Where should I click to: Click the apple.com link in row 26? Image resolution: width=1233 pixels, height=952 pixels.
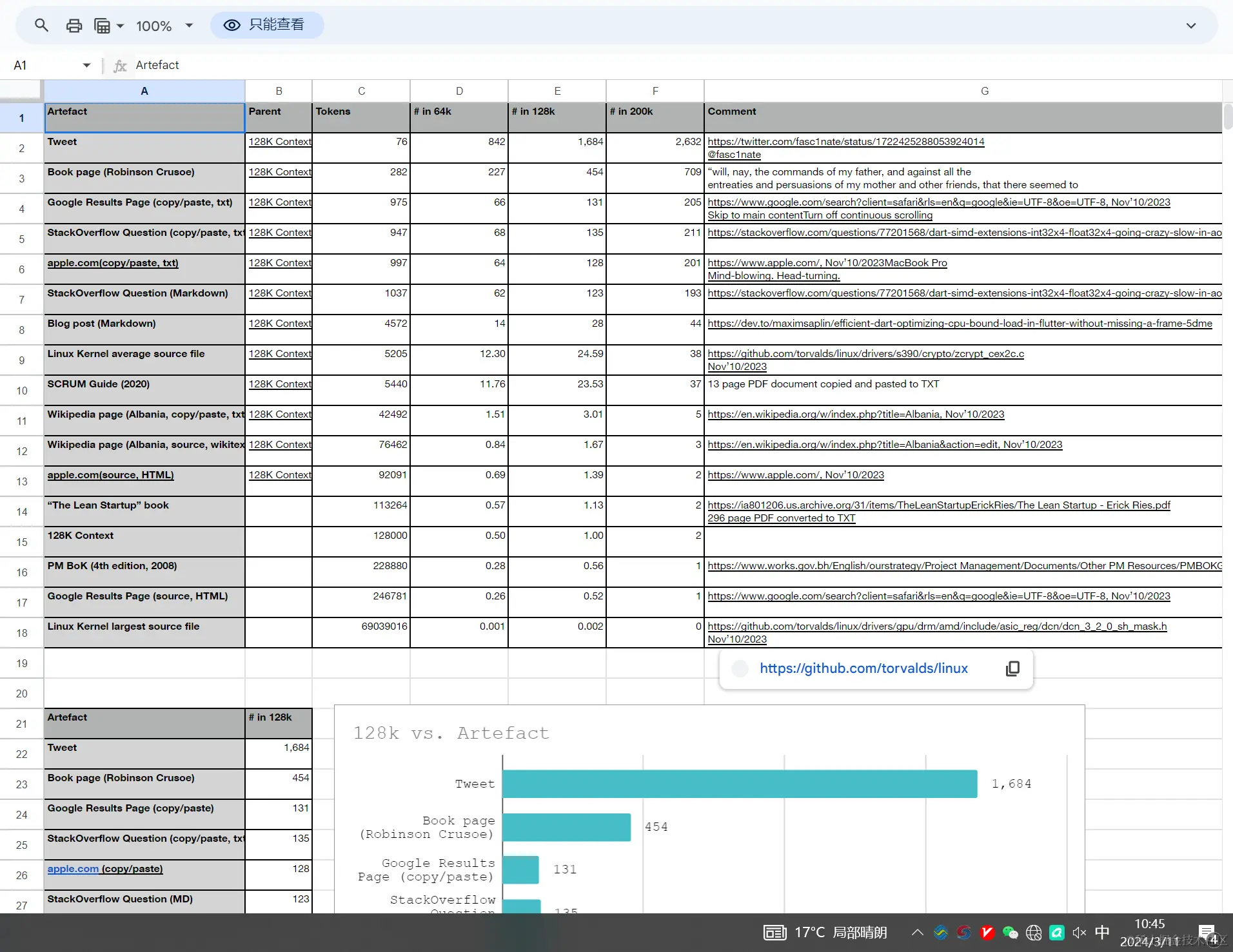(73, 868)
